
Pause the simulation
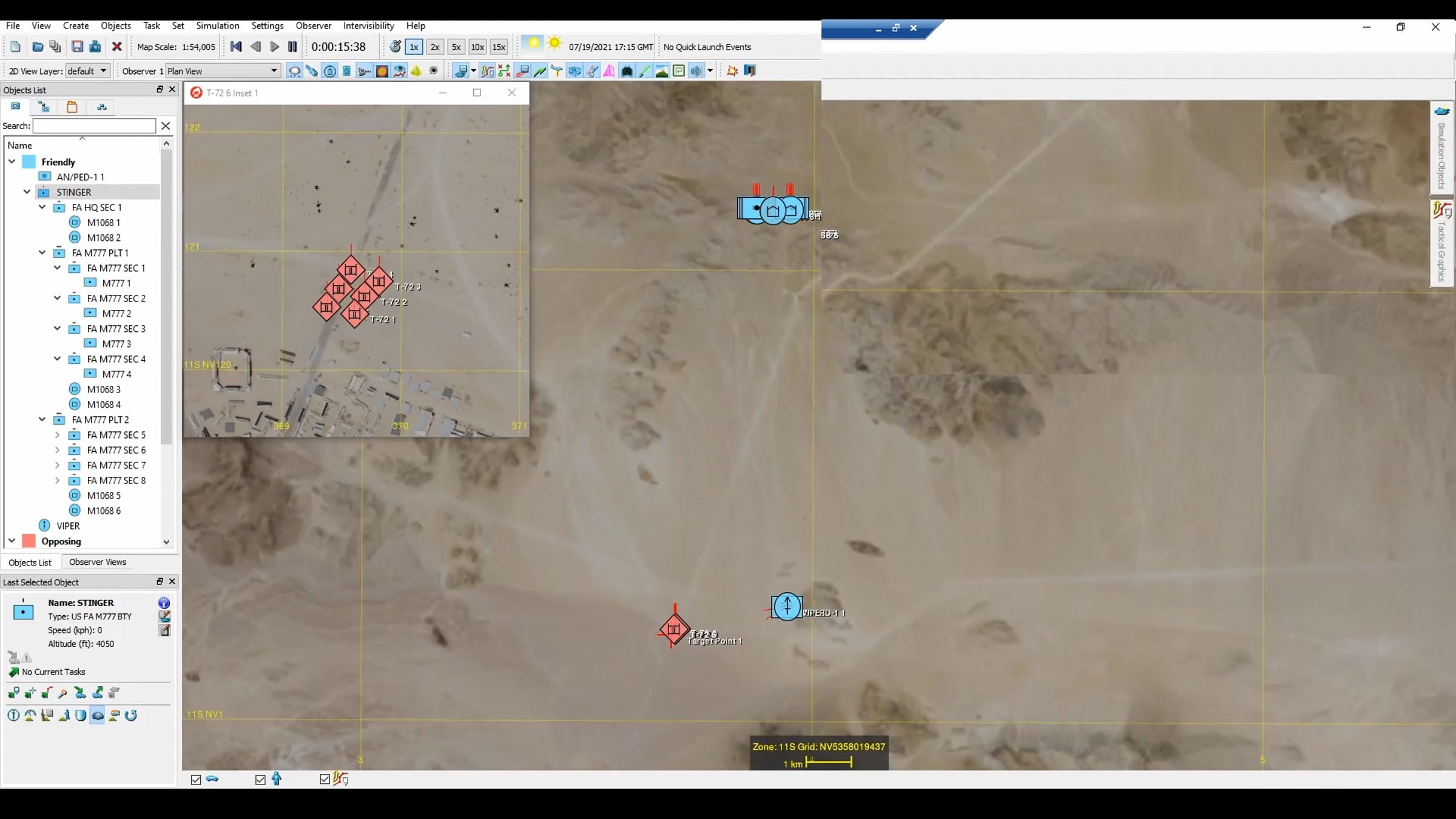click(292, 47)
